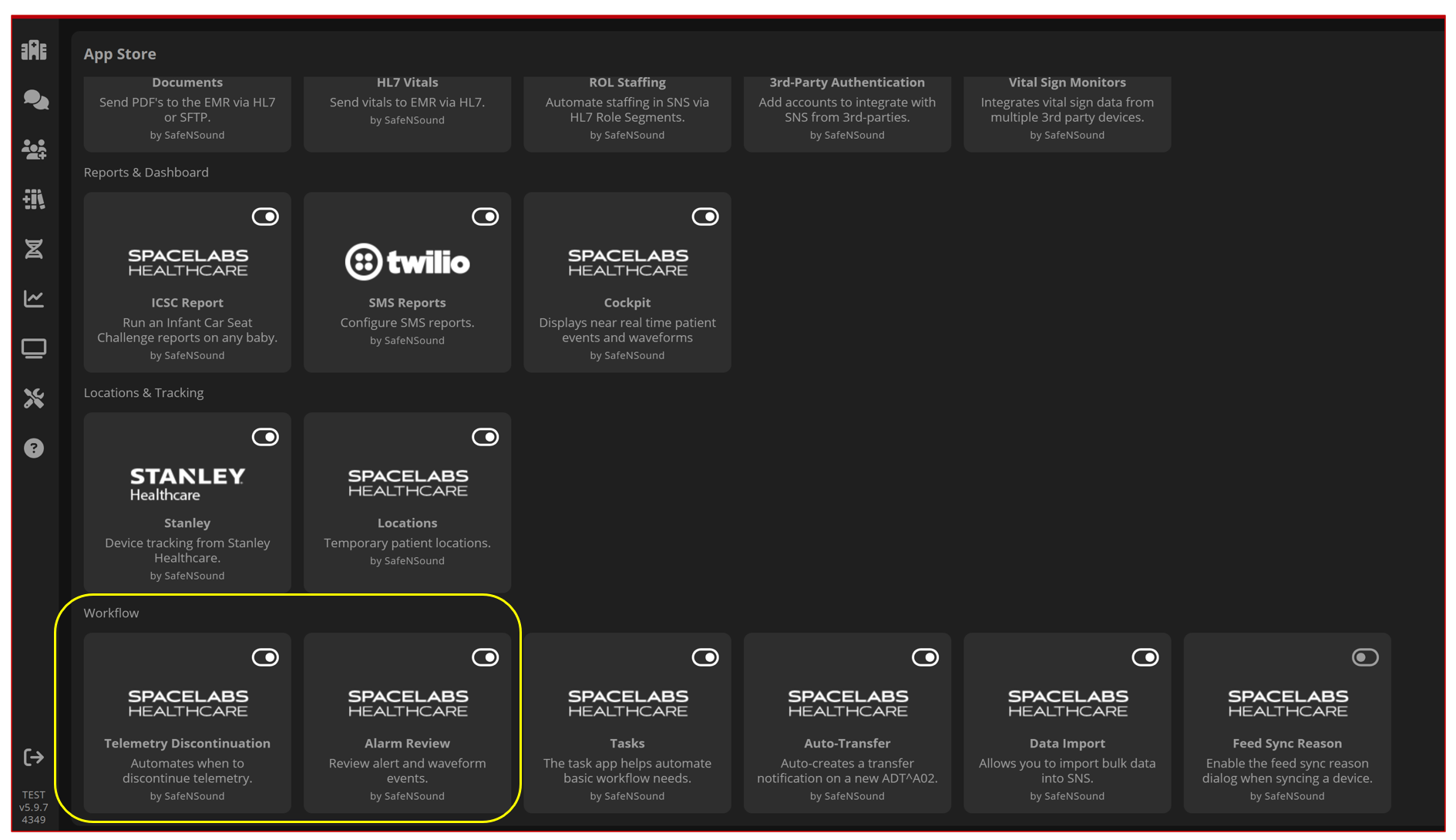Toggle the SMS Reports app switch
Image resolution: width=1456 pixels, height=840 pixels.
coord(486,217)
